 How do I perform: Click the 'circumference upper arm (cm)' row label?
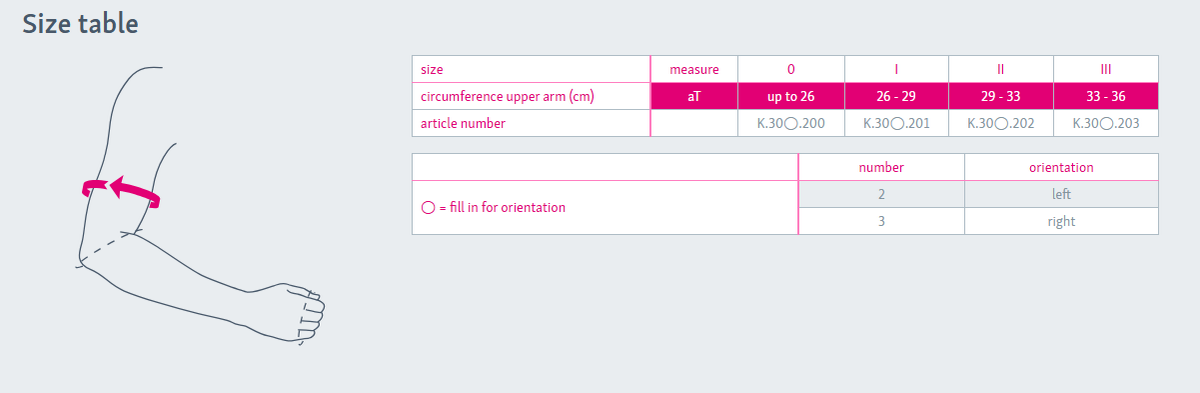coord(531,97)
